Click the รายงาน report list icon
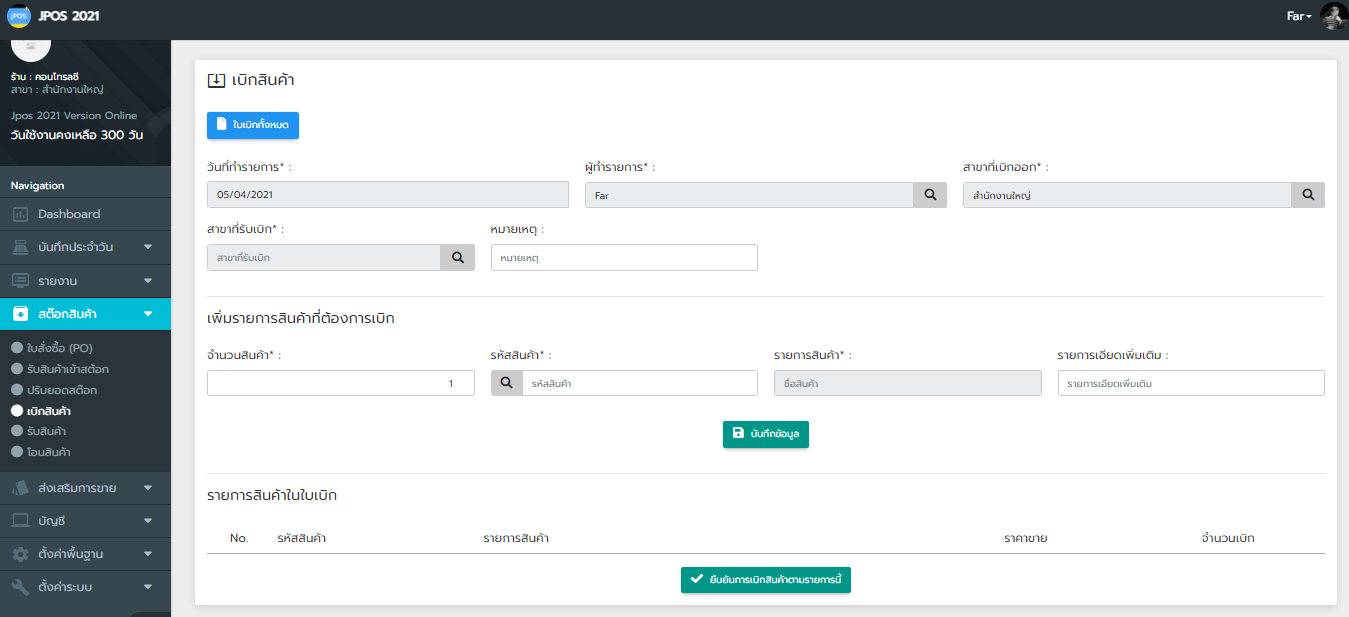Image resolution: width=1349 pixels, height=617 pixels. click(20, 281)
